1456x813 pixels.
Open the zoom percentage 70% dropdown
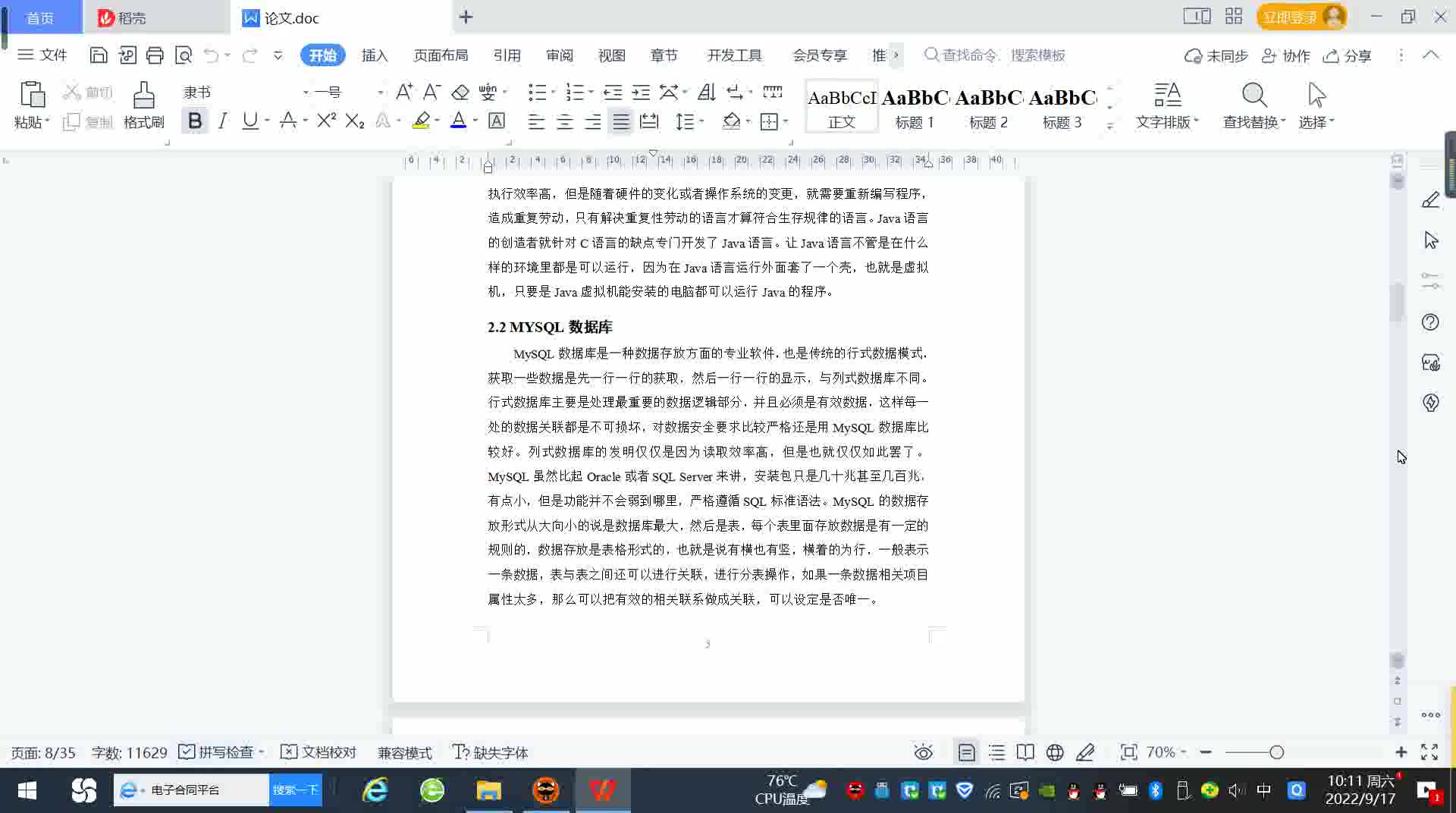click(1166, 752)
